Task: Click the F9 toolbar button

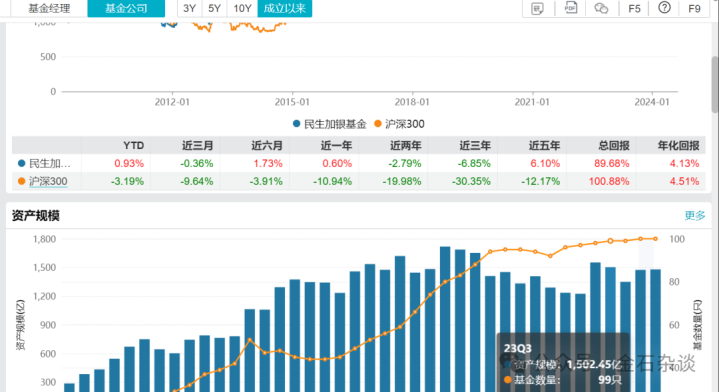Action: 694,9
